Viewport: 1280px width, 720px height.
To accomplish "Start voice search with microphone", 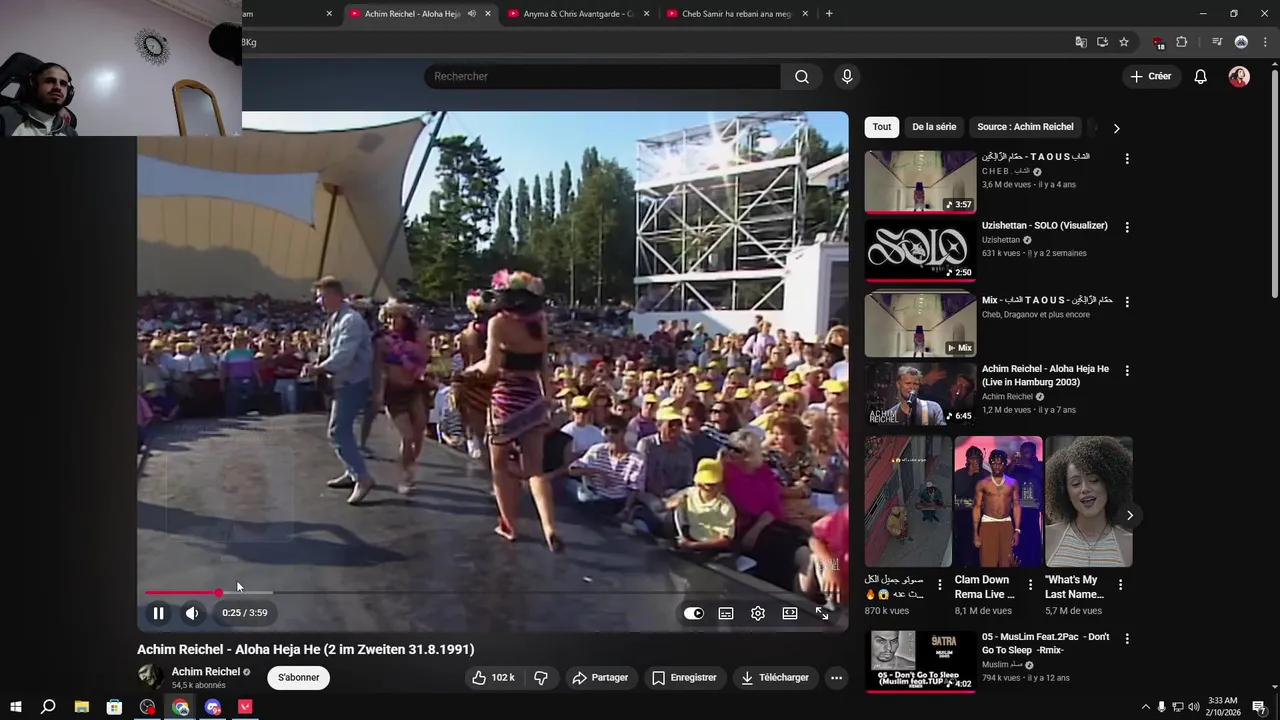I will pos(847,76).
